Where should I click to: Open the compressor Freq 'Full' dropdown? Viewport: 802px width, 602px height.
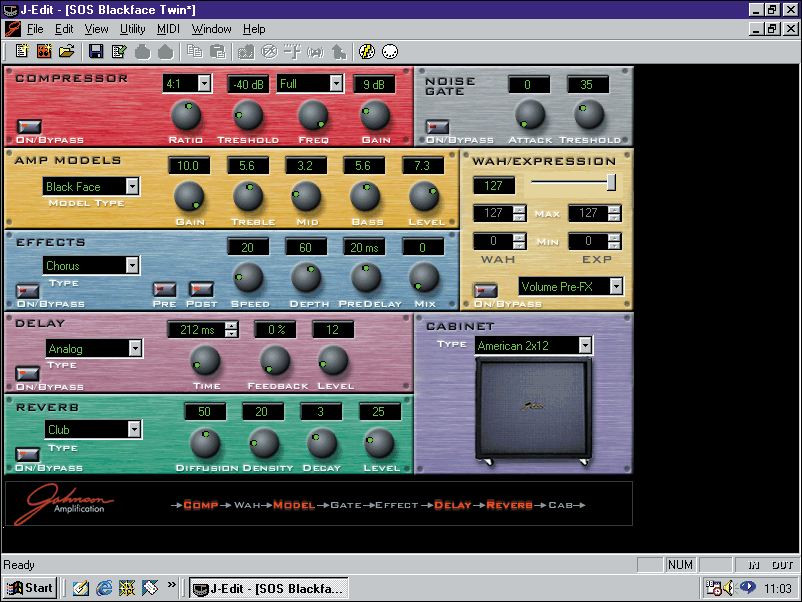tap(336, 83)
